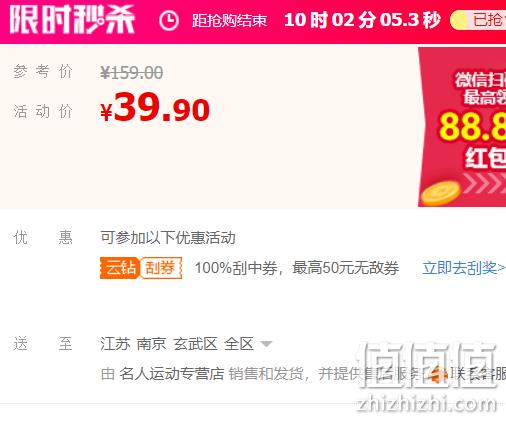Click the struck-through ¥159.00 reference price
506x421 pixels.
(x=132, y=73)
